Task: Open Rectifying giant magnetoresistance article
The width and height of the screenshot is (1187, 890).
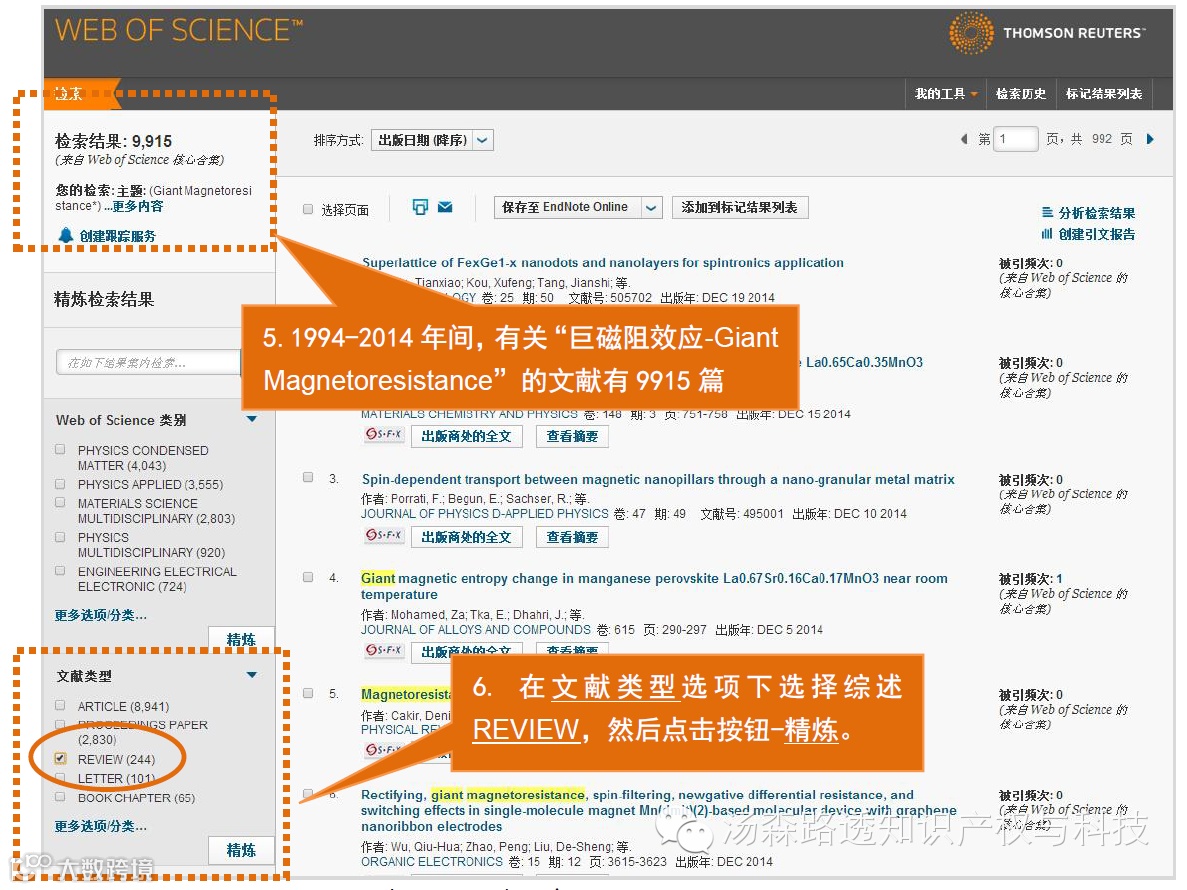Action: (x=659, y=811)
